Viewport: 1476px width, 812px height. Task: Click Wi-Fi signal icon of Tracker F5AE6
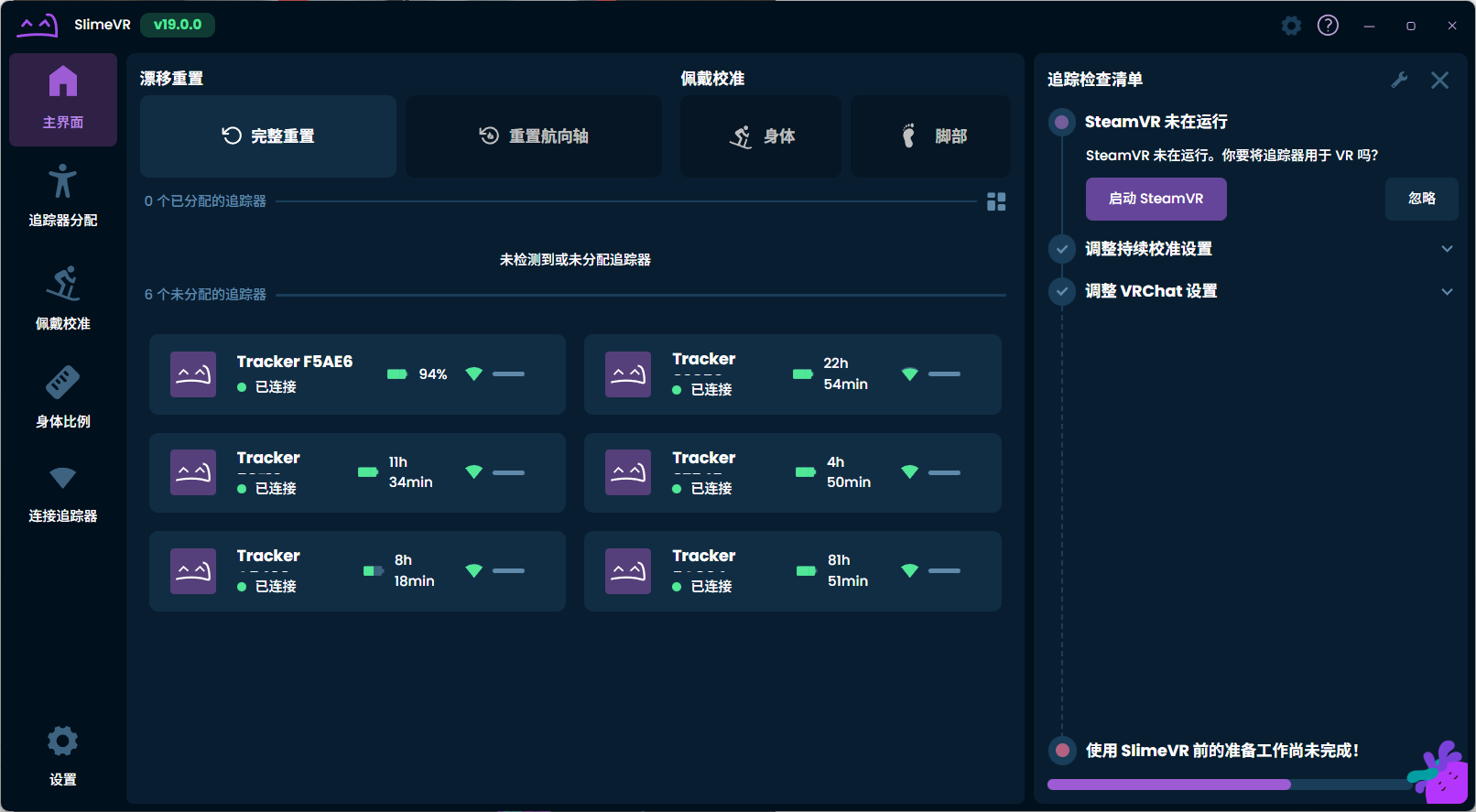coord(473,374)
